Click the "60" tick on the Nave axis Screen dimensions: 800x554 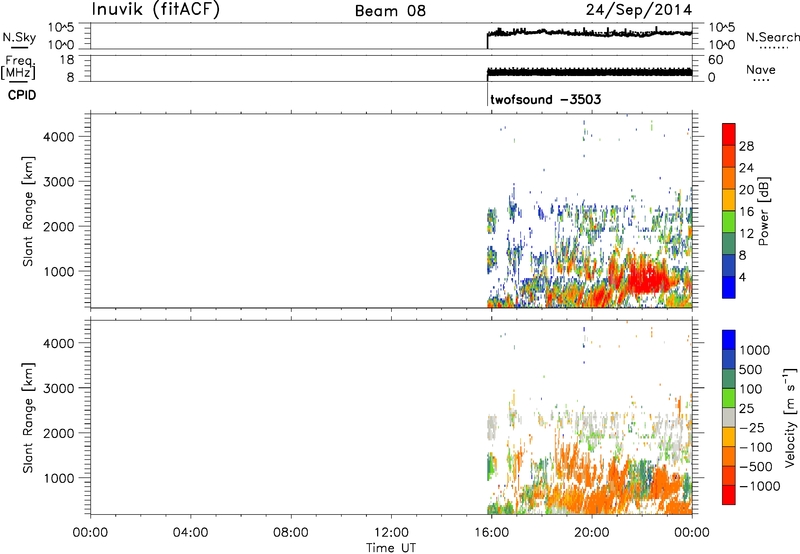coord(715,60)
